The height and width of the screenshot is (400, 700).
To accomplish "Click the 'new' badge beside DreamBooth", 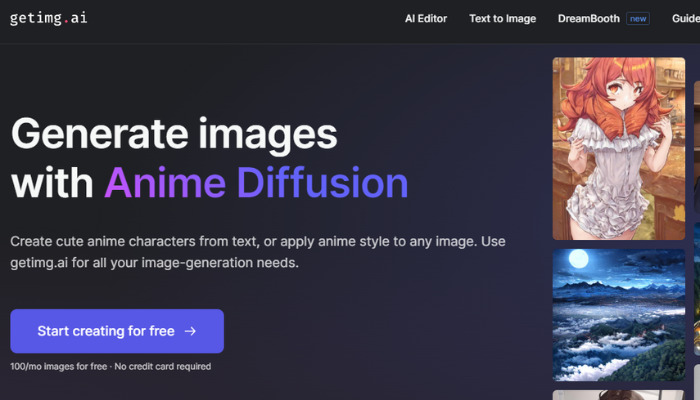I will point(638,19).
